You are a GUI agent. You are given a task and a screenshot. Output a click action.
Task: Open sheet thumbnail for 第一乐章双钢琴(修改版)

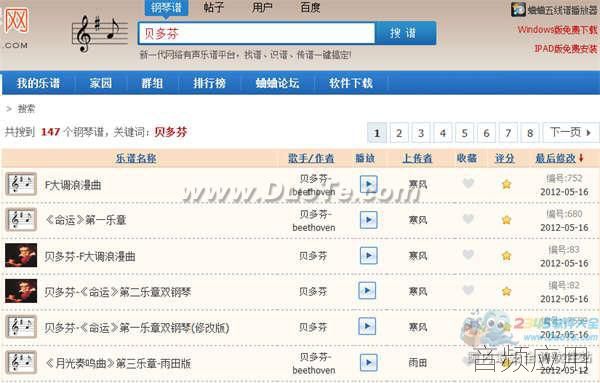(21, 327)
